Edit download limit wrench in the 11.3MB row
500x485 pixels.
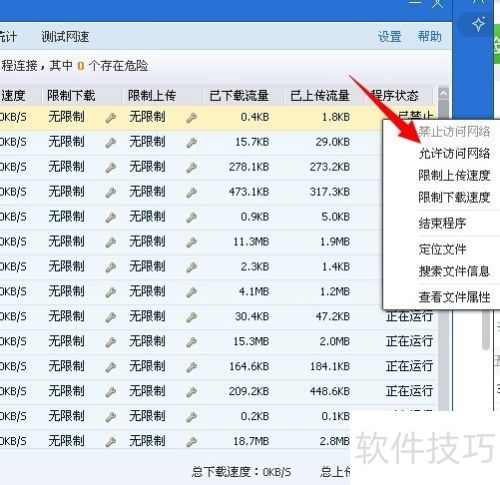click(111, 243)
